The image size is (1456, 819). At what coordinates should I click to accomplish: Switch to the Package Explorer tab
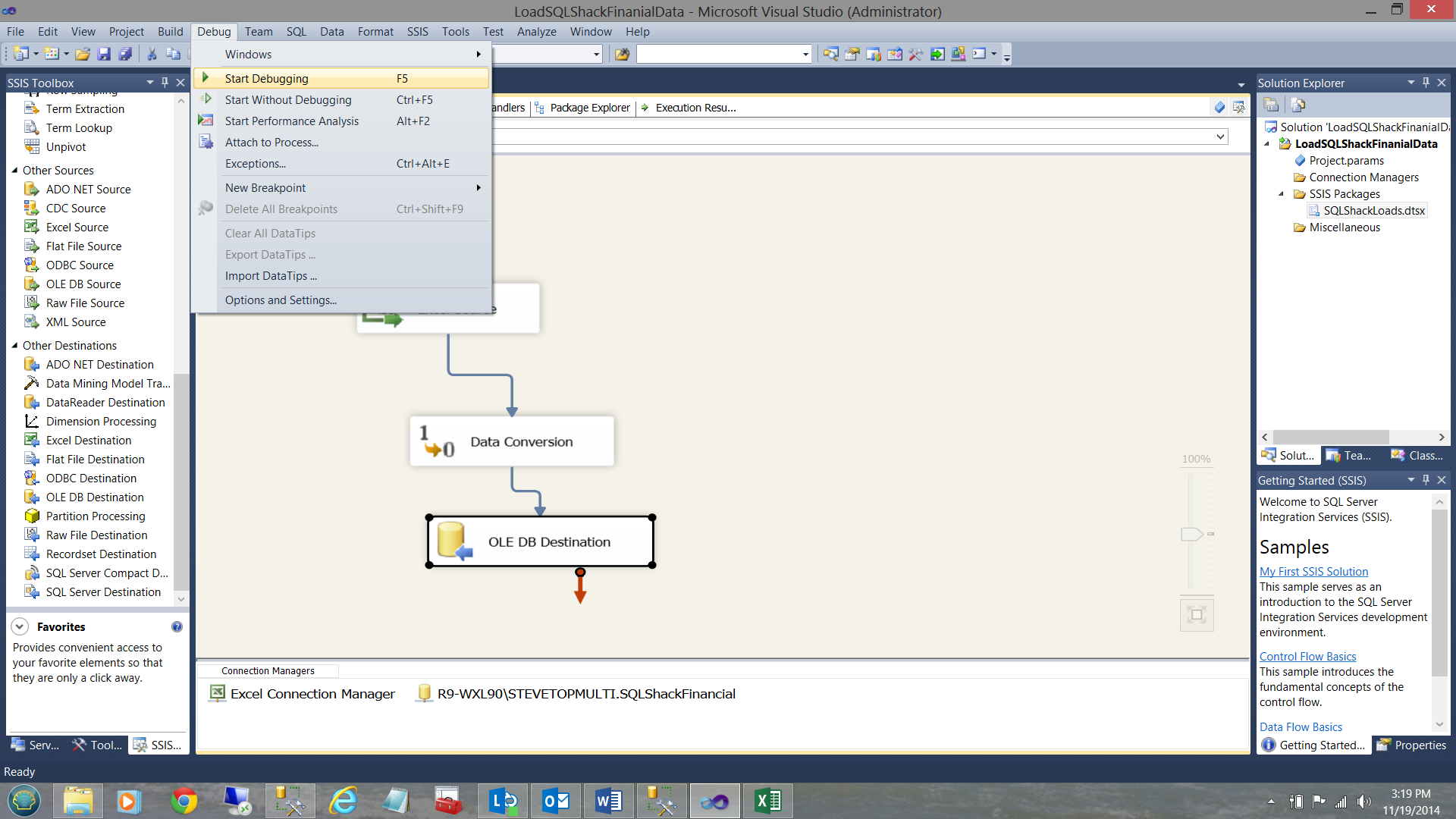click(x=589, y=108)
